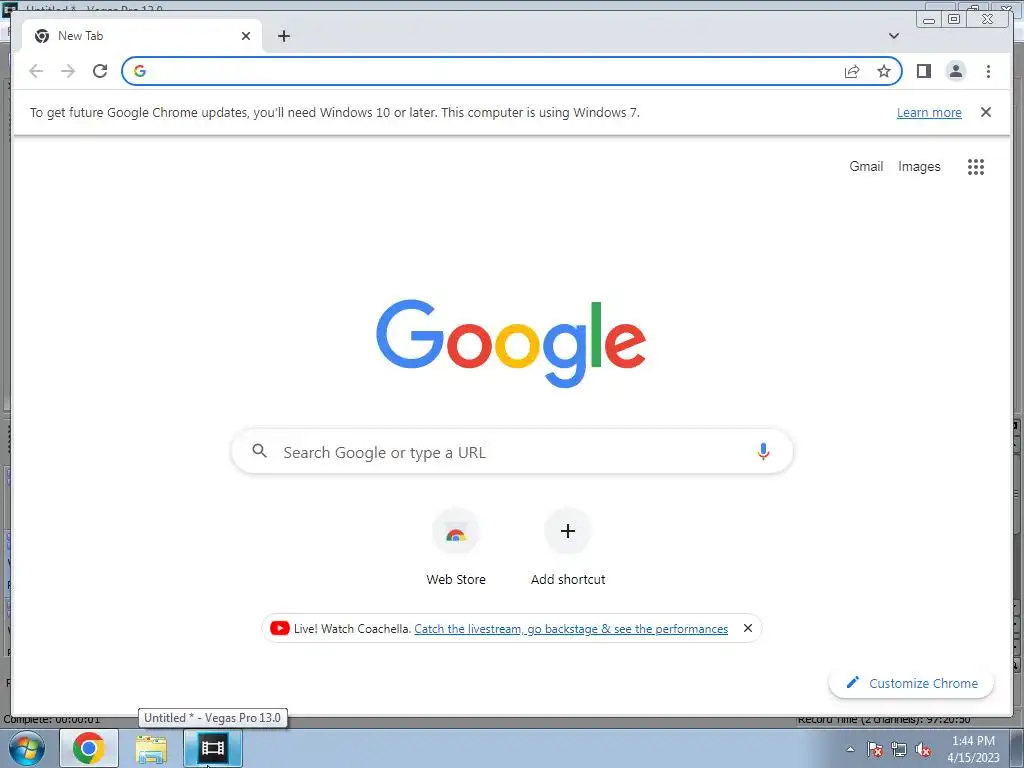The height and width of the screenshot is (768, 1024).
Task: Click the YouTube icon in Coachella promo
Action: coord(280,628)
